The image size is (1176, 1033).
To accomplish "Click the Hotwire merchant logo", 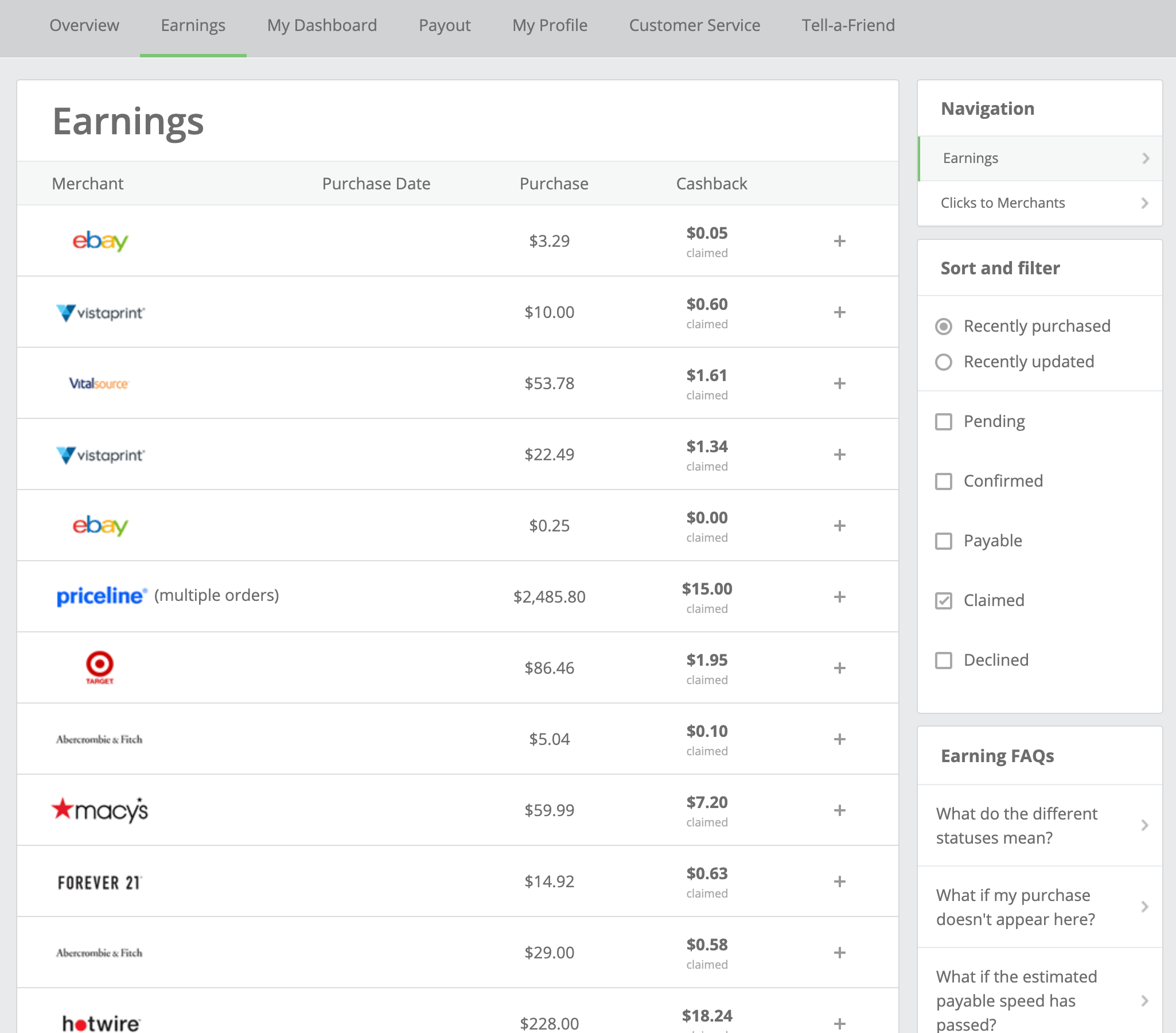I will 101,1023.
